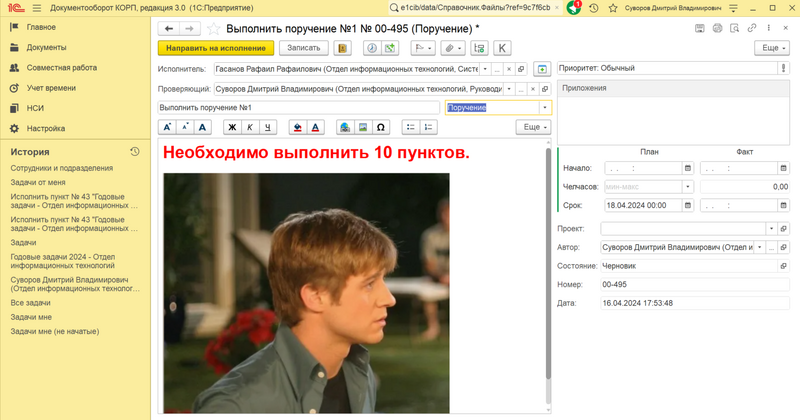Click the task title field Выполнить поручение №1

(x=298, y=108)
